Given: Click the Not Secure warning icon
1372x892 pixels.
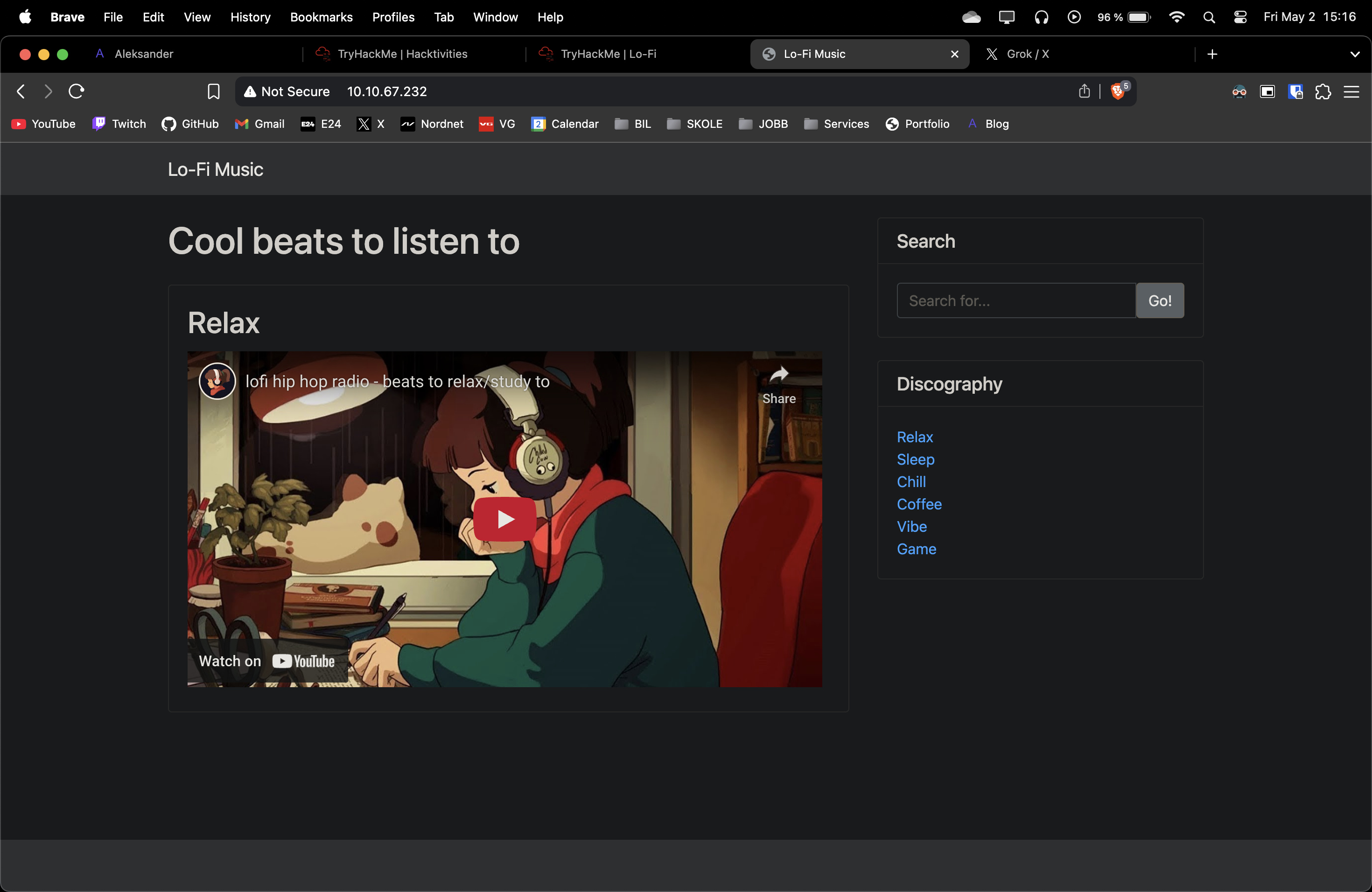Looking at the screenshot, I should click(x=250, y=91).
